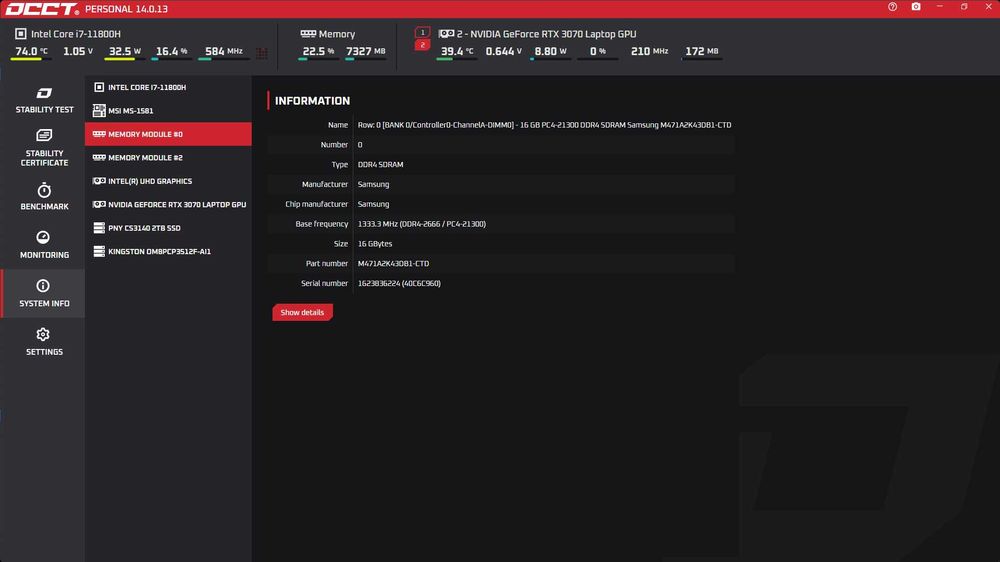Click the Size 16 GBytes value
This screenshot has height=562, width=1000.
(375, 244)
